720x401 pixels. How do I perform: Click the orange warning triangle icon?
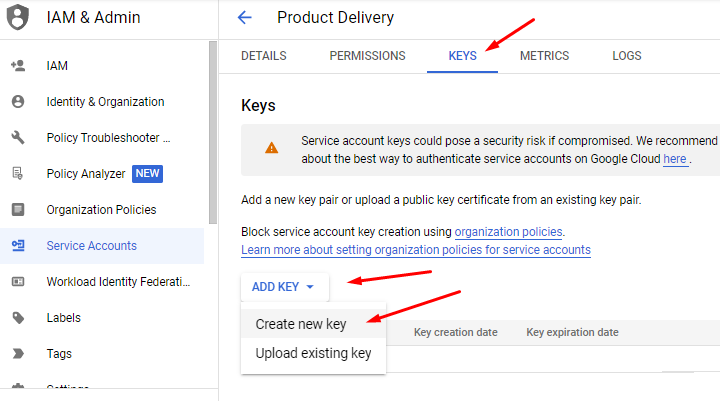pos(271,148)
